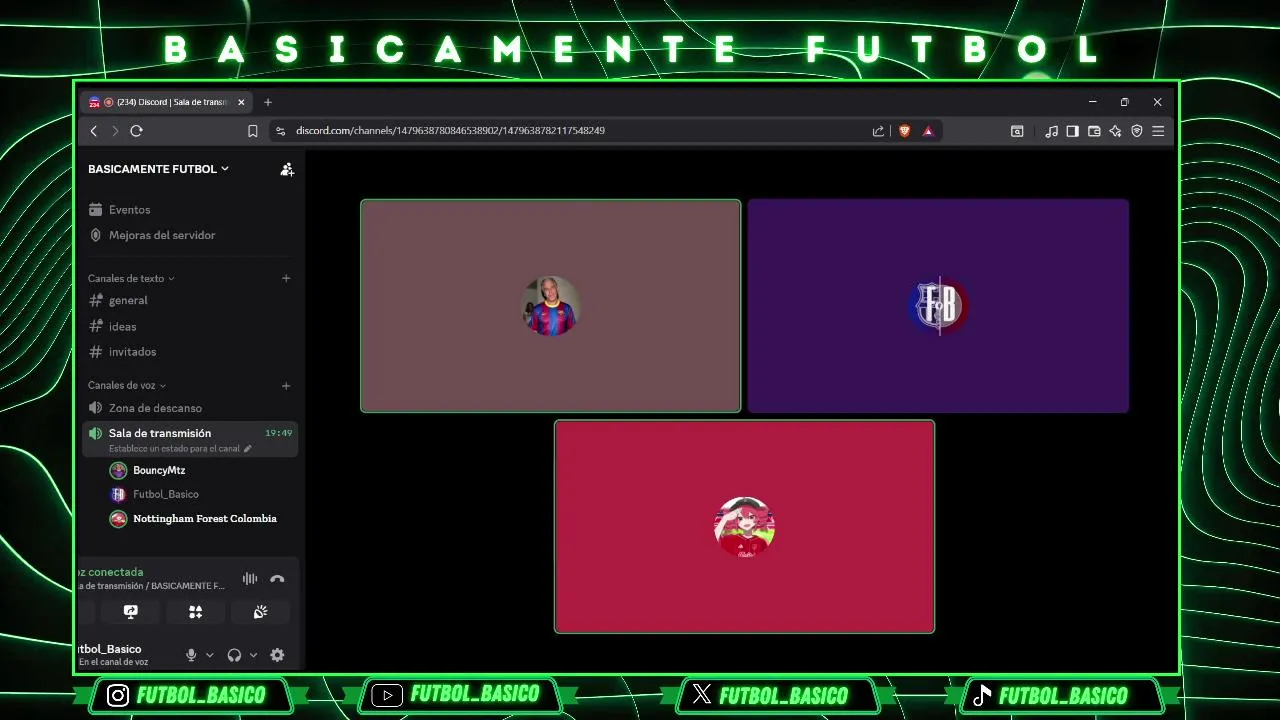This screenshot has height=720, width=1280.
Task: Create a channel in Canales de voz
Action: tap(286, 385)
